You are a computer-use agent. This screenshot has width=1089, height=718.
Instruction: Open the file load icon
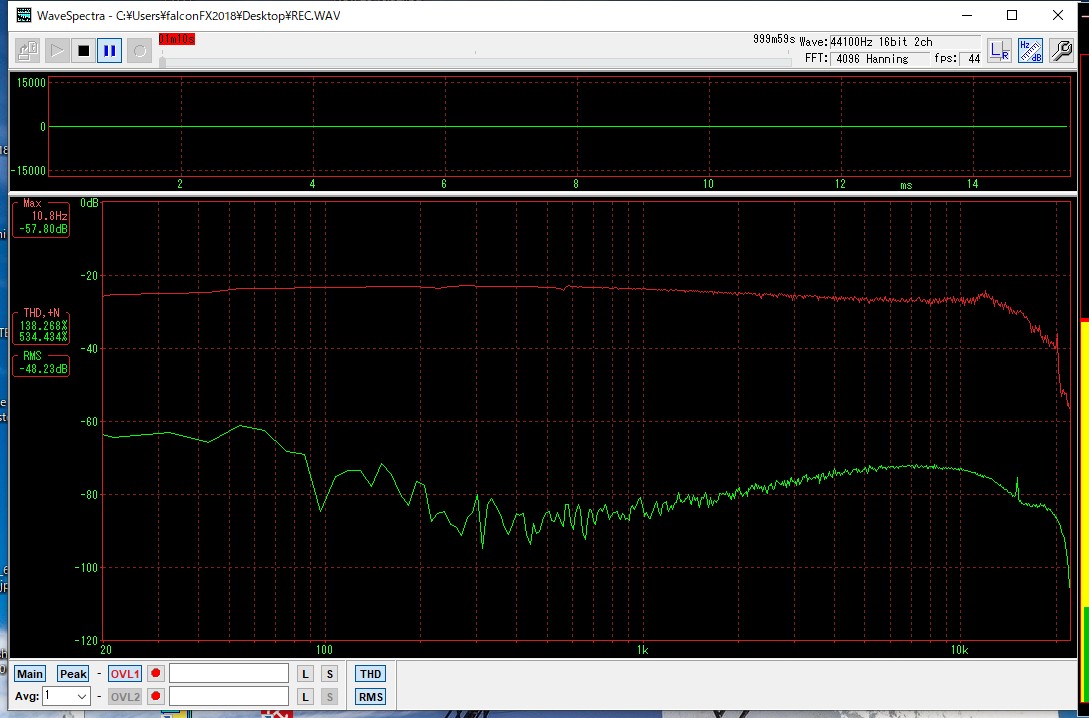point(28,50)
